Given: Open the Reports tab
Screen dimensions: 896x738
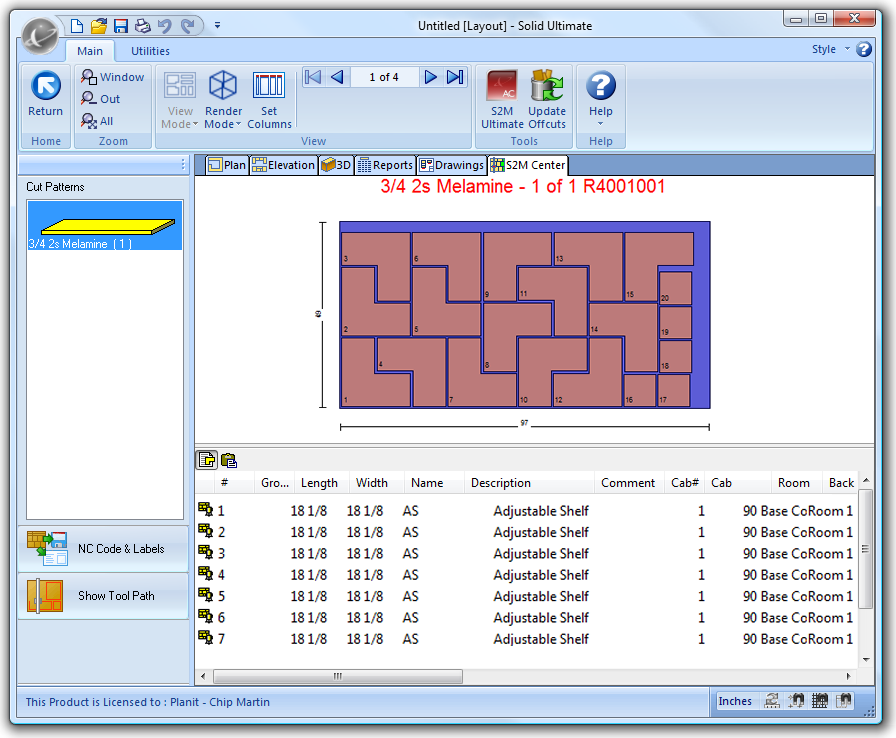Looking at the screenshot, I should coord(385,165).
